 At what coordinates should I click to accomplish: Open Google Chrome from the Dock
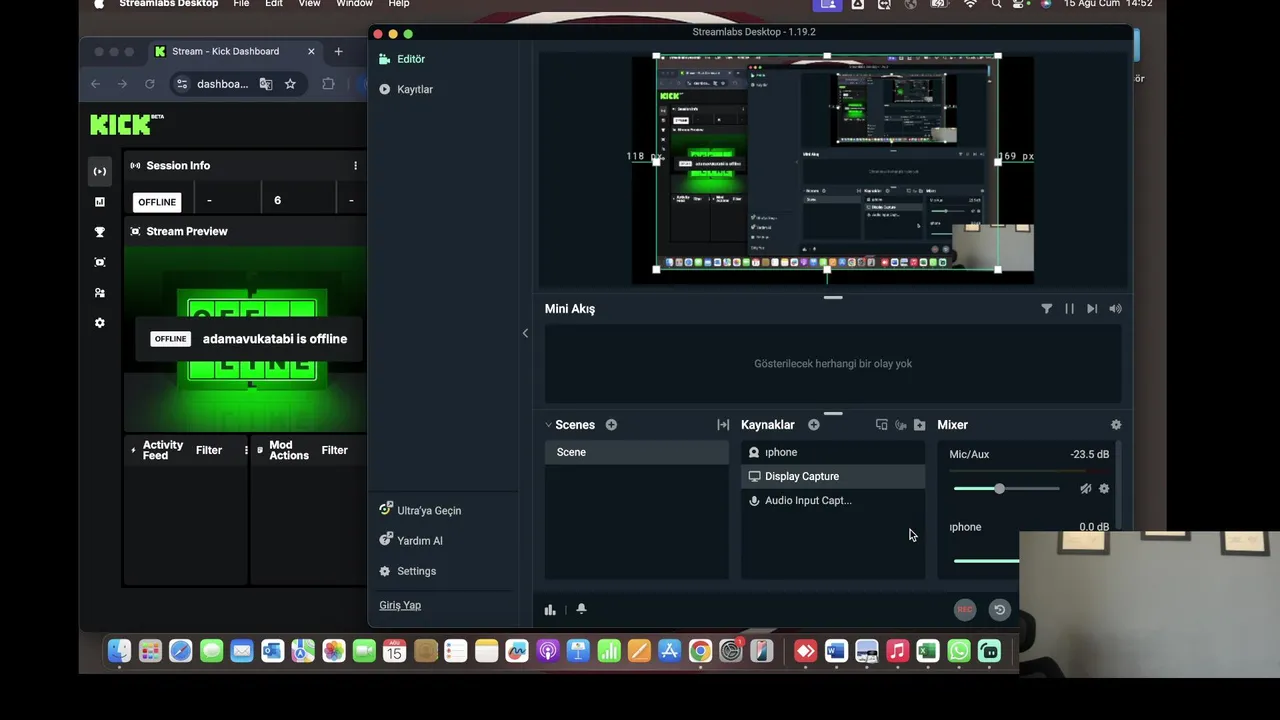700,652
